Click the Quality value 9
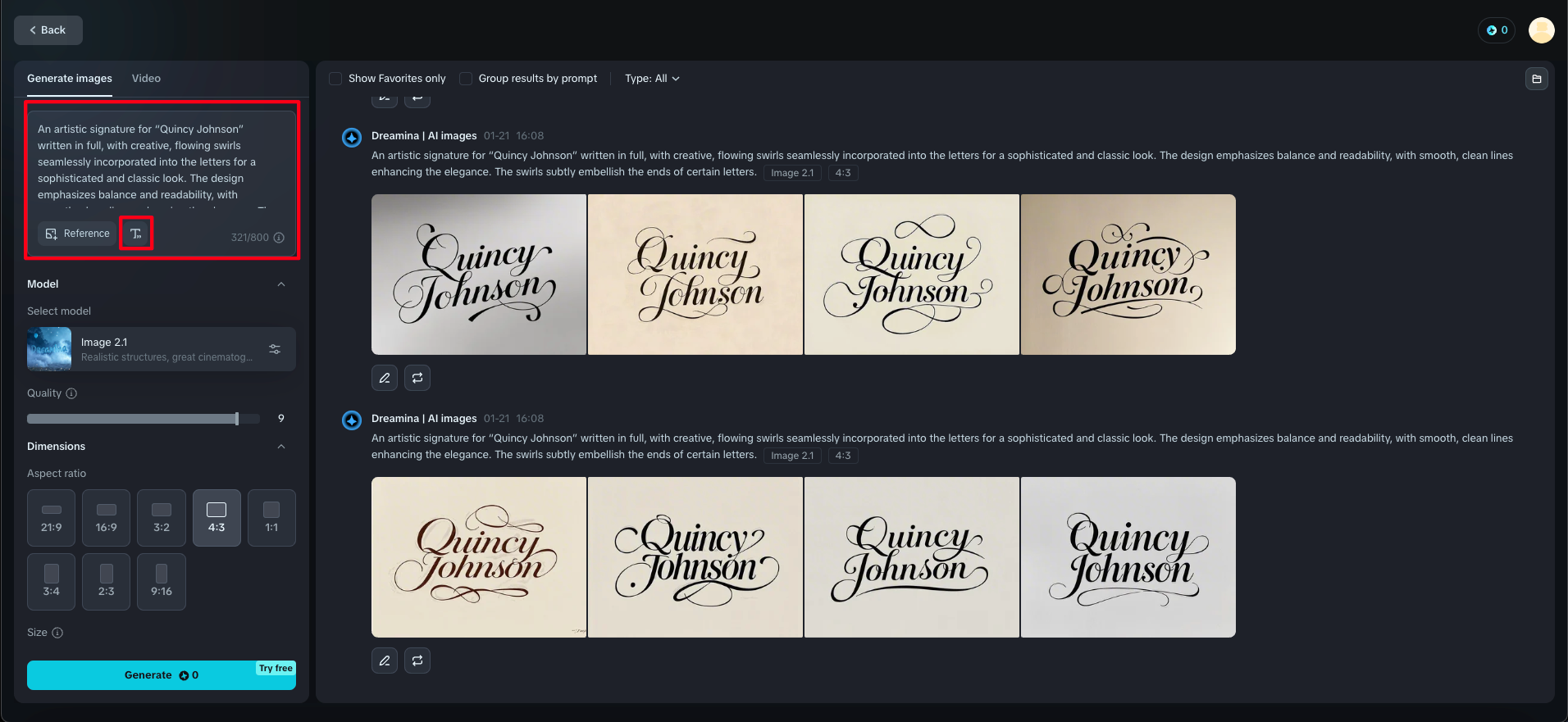 coord(281,419)
